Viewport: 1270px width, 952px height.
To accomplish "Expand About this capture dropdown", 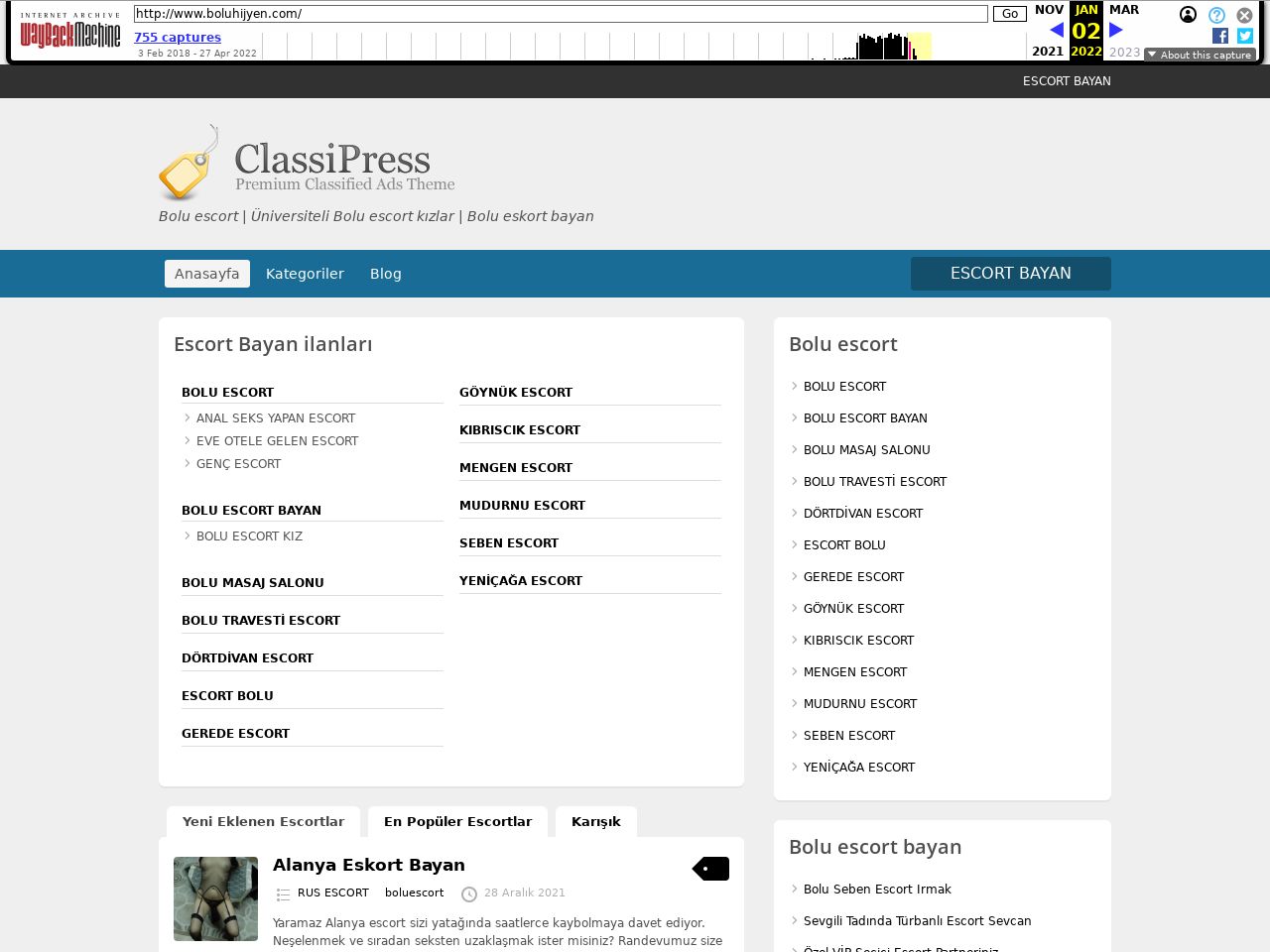I will 1200,55.
